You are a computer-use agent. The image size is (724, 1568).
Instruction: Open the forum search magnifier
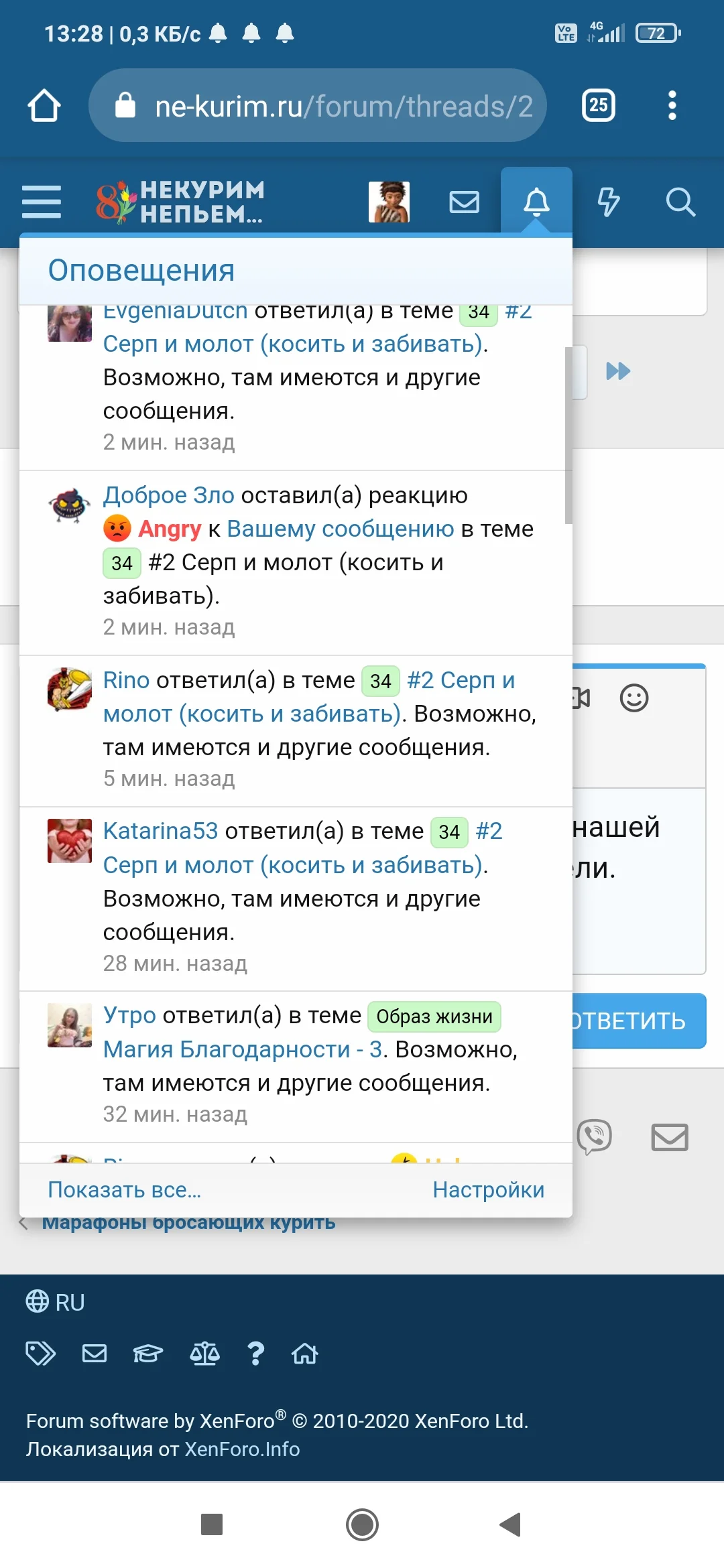point(680,202)
